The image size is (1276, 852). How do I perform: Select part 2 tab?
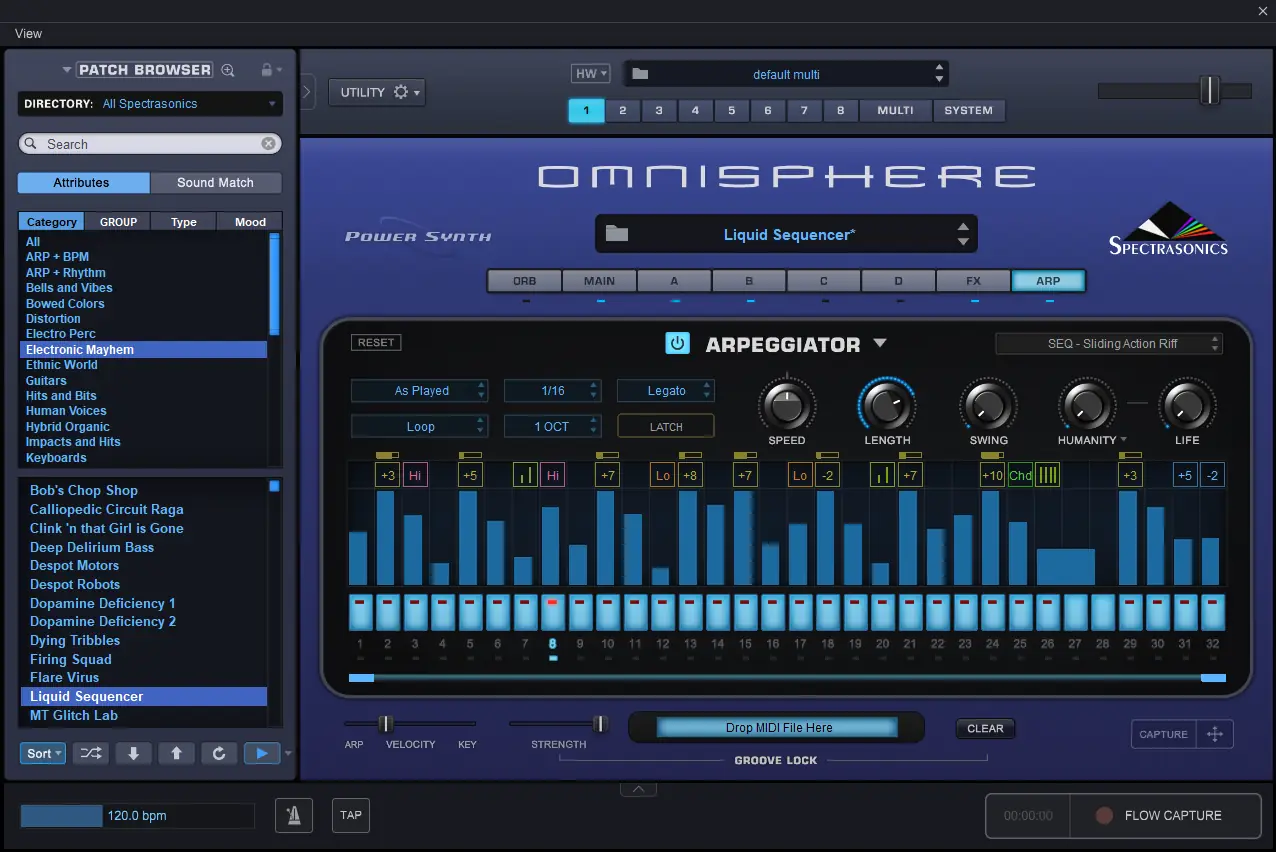[622, 110]
